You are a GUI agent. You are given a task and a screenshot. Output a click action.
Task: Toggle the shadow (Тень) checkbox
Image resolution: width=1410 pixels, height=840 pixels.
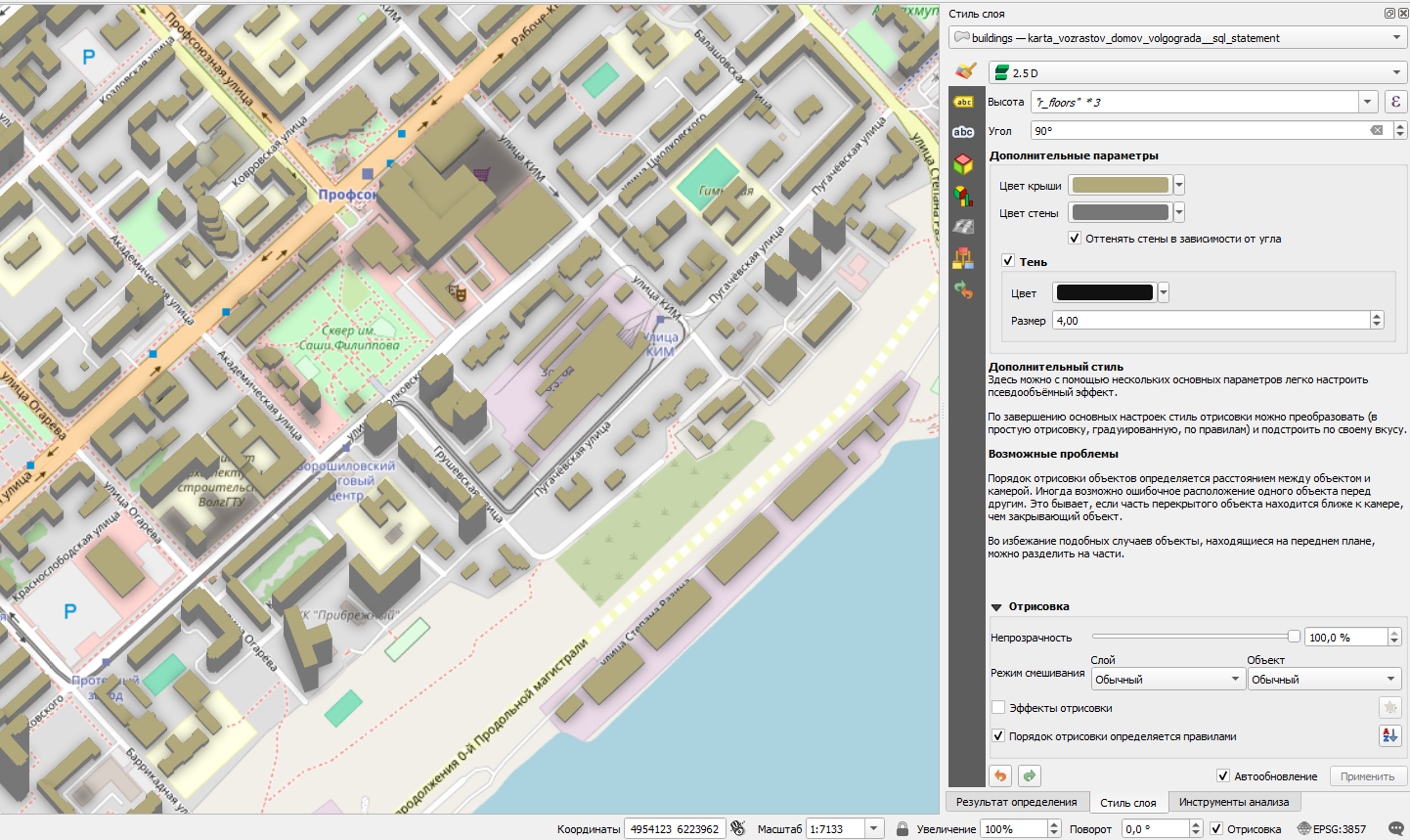point(1008,261)
